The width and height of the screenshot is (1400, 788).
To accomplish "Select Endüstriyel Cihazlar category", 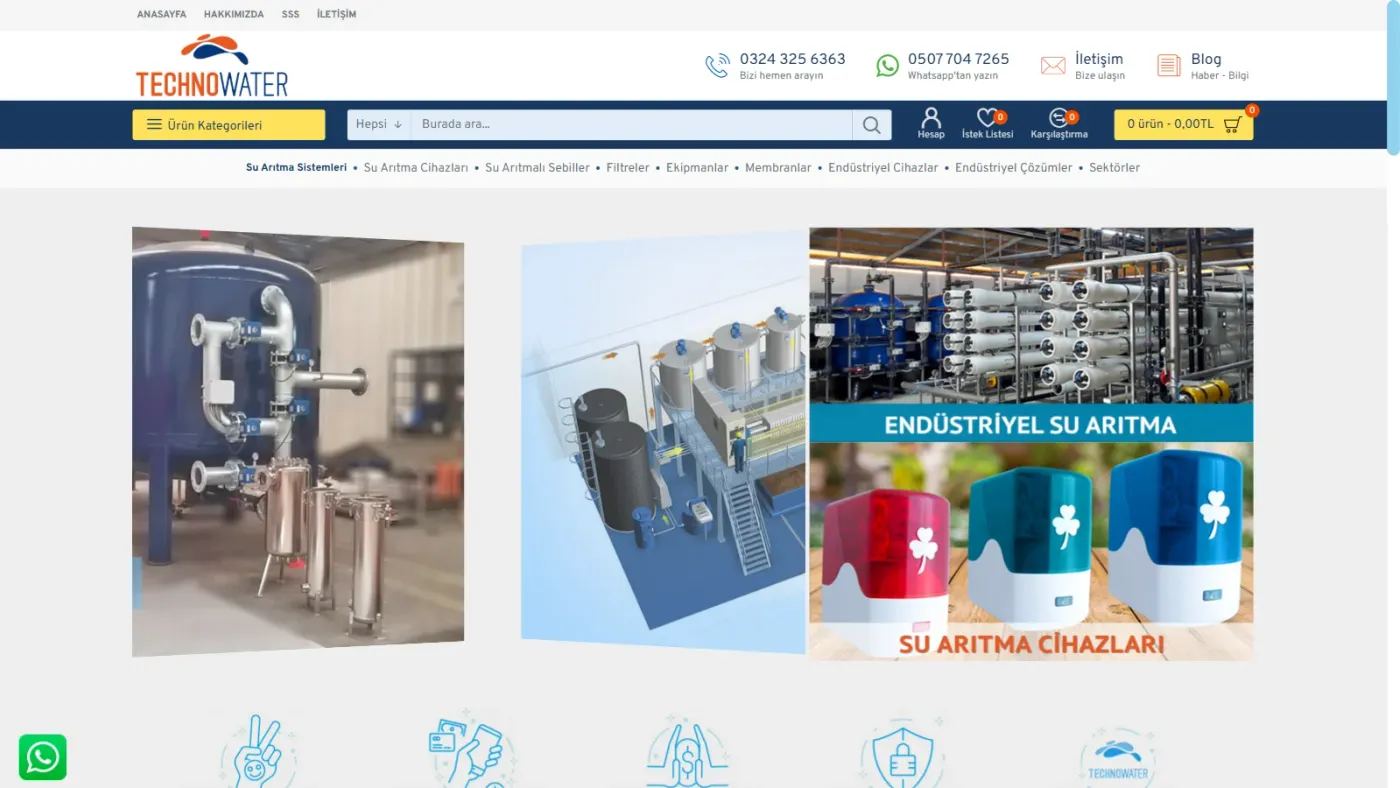I will click(x=883, y=168).
